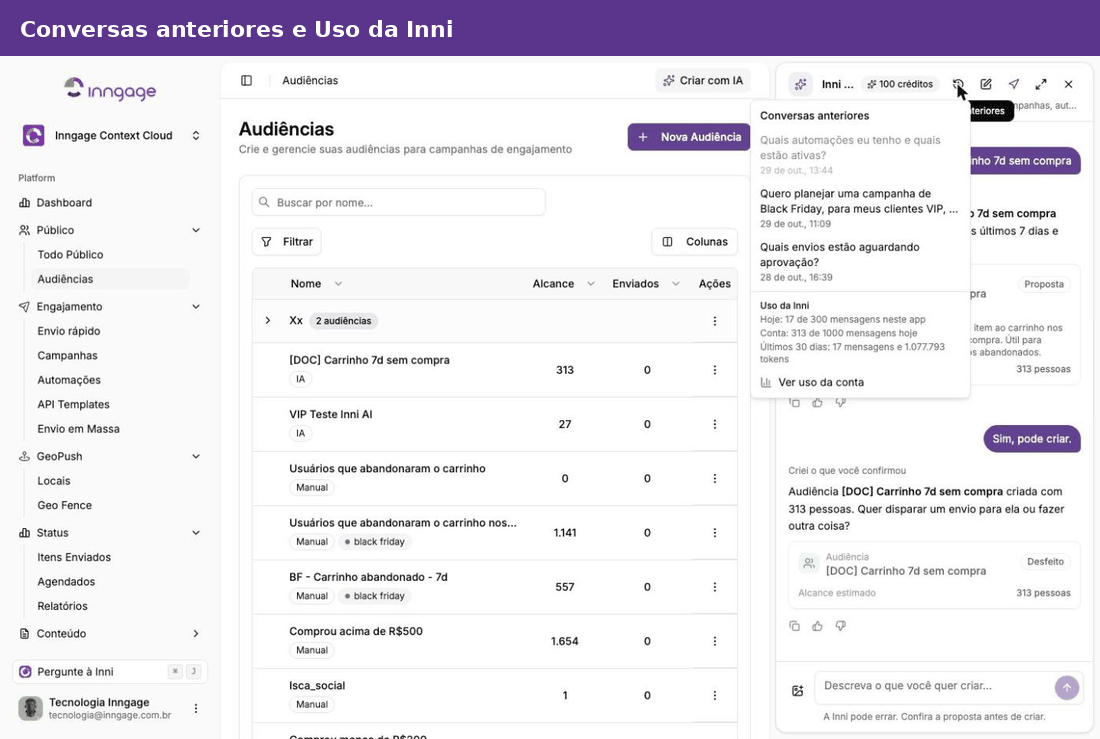This screenshot has width=1100, height=739.
Task: Open the Tecnologia Inngage user options menu
Action: (196, 708)
